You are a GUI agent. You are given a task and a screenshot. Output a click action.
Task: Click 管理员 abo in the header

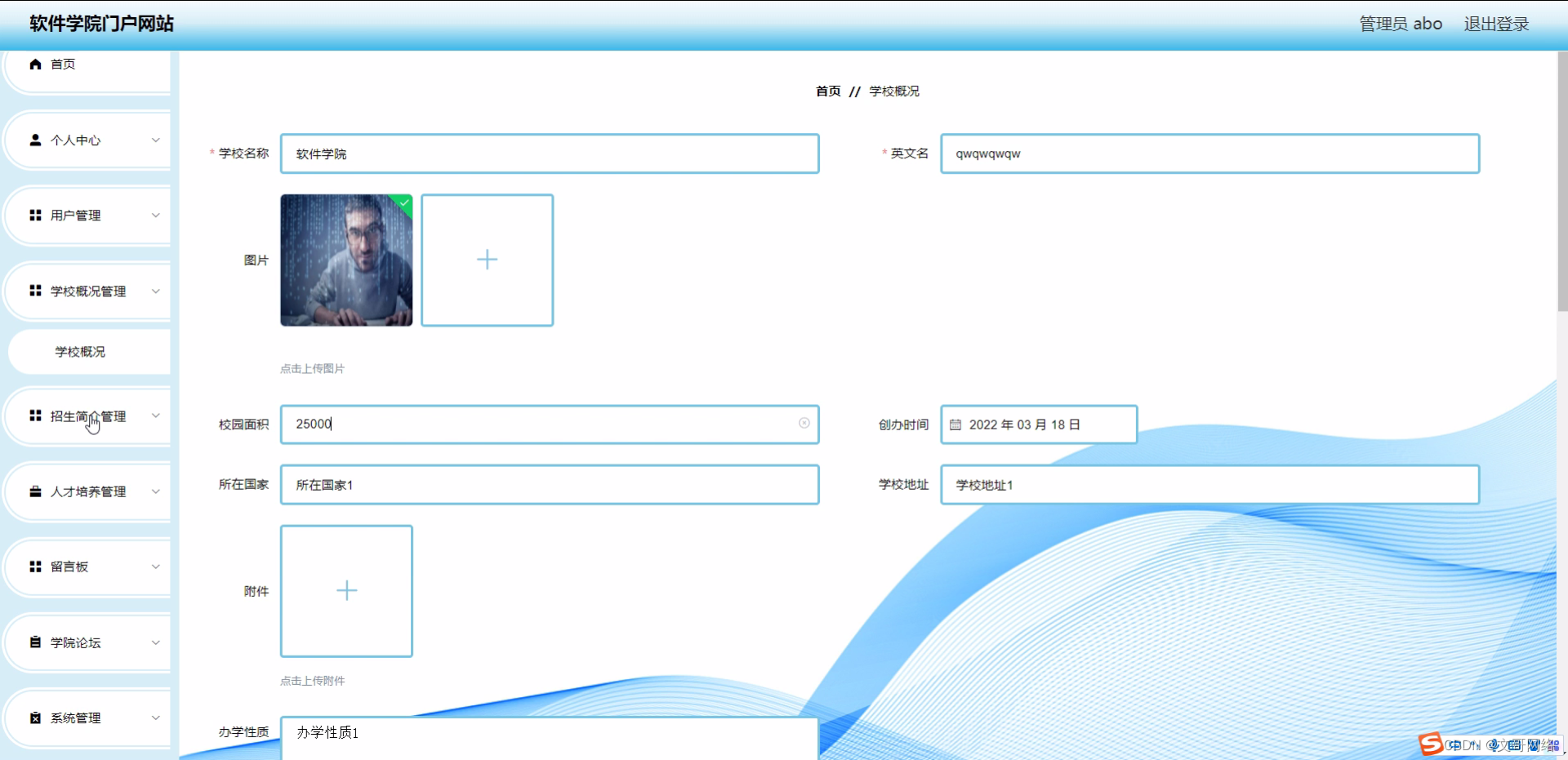(1401, 24)
